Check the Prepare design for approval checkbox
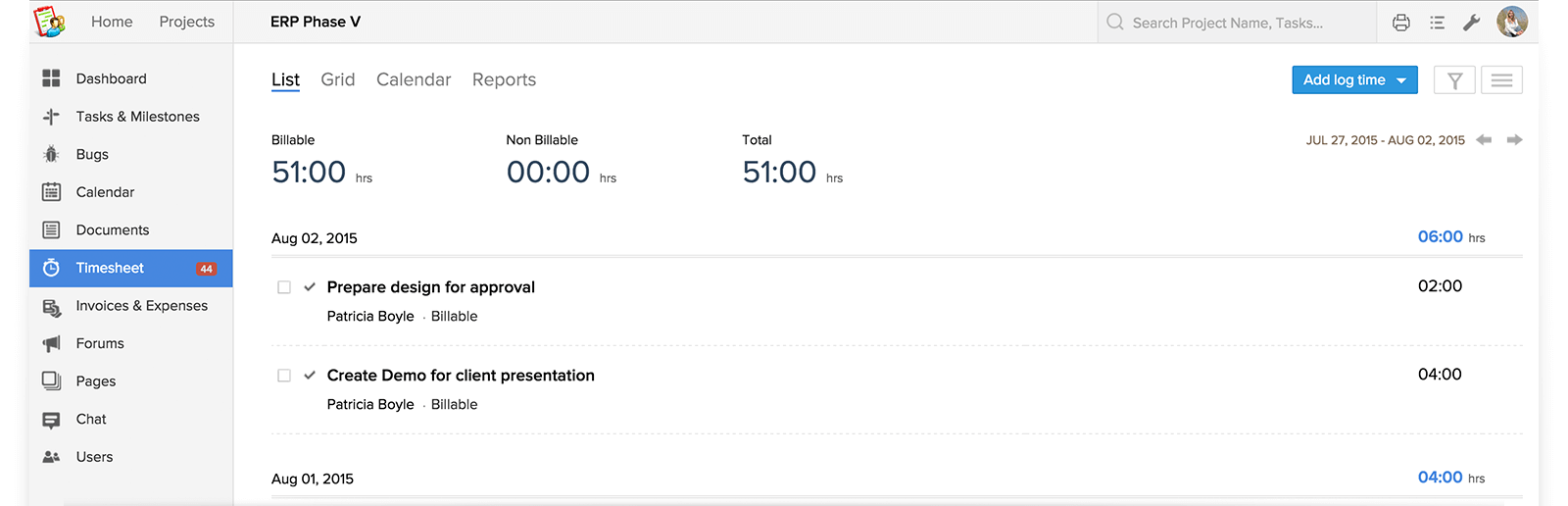Screen dimensions: 1568x506 coord(284,287)
